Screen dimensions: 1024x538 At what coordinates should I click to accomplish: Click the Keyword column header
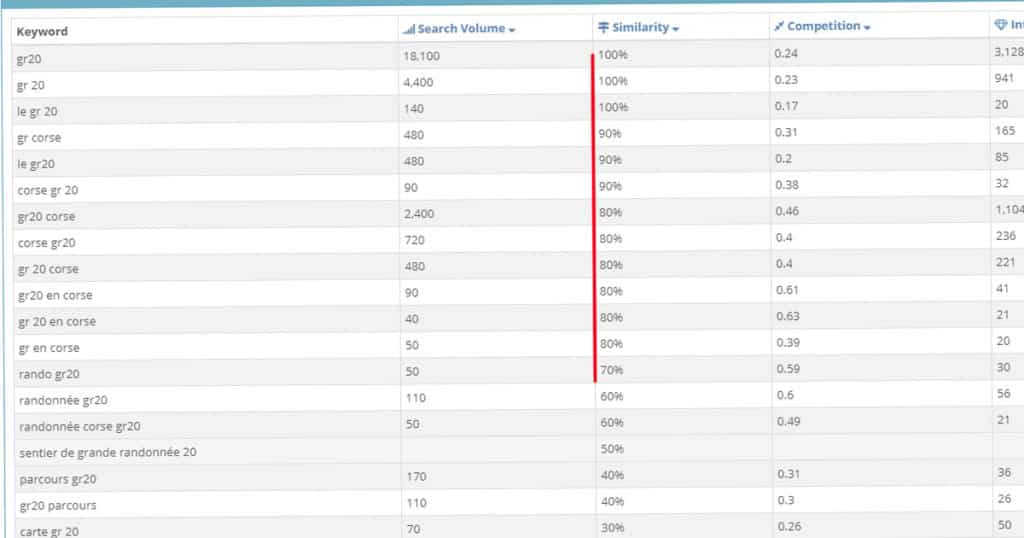[x=42, y=31]
